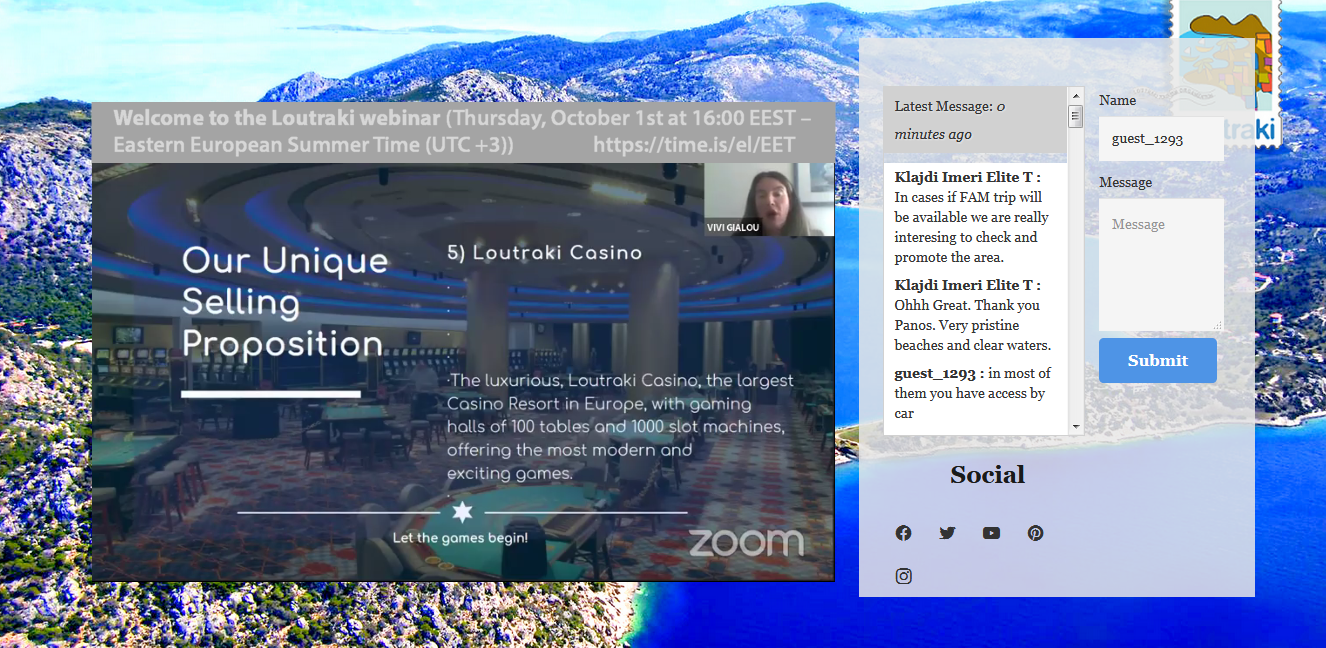Click the 'Name' field label
The image size is (1326, 648).
1117,100
